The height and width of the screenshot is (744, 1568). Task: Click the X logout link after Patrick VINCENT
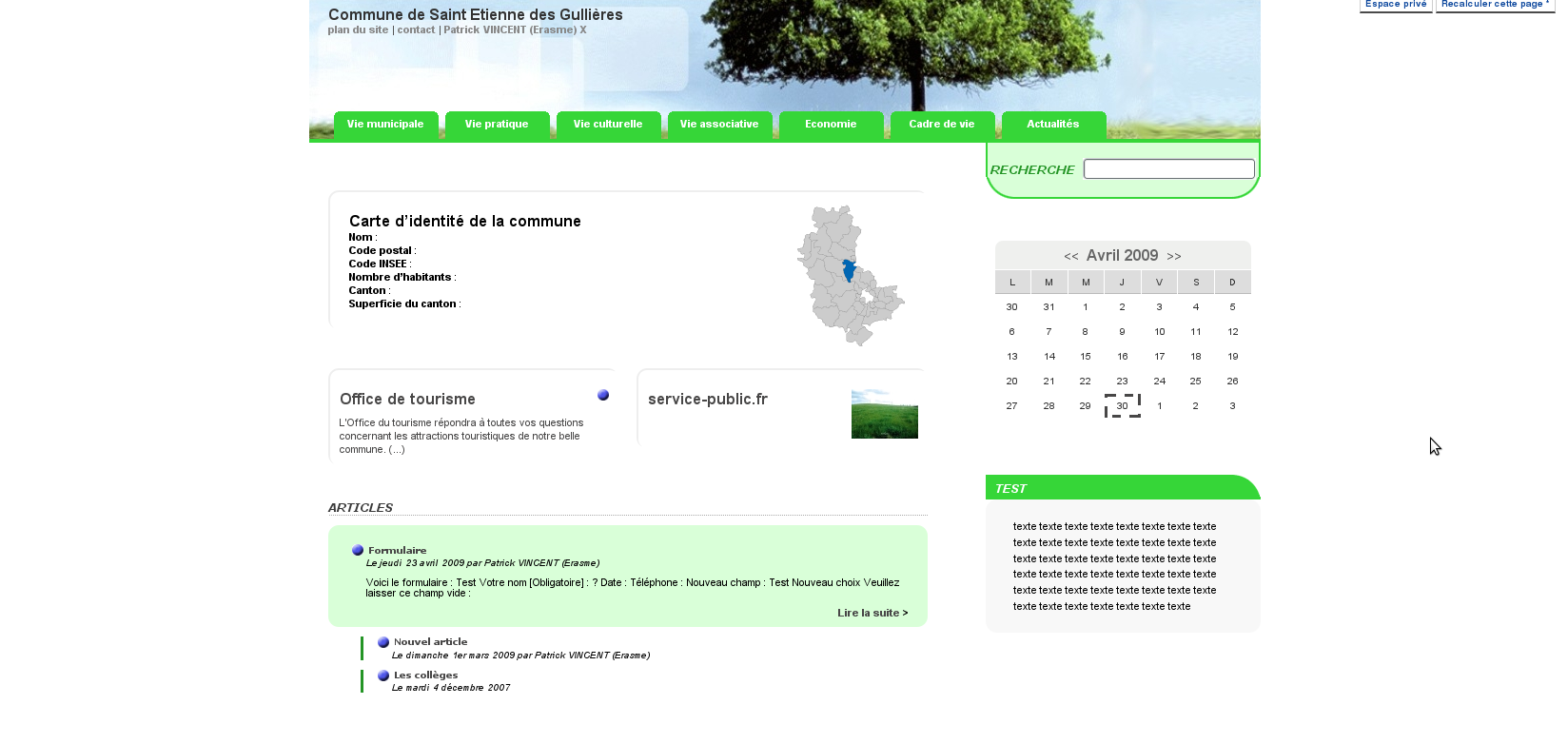583,29
